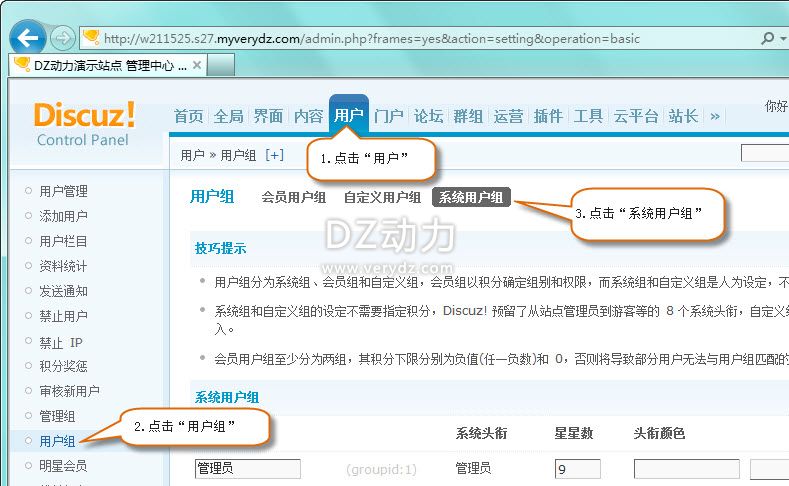Click the 星星数 field showing 9
Image resolution: width=789 pixels, height=486 pixels.
tap(577, 468)
